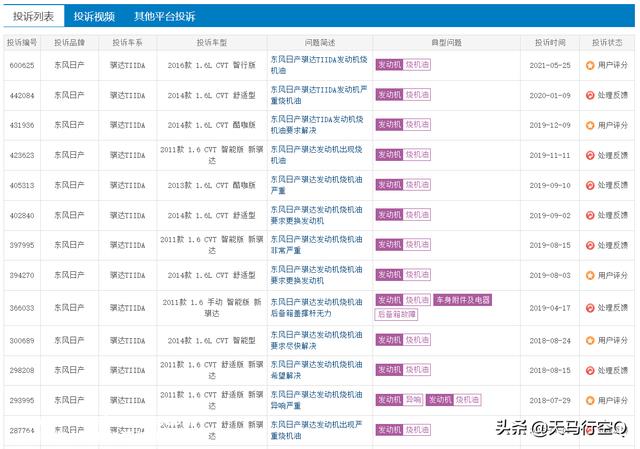Viewport: 640px width, 449px height.
Task: Click the 投诉车系 column header
Action: coord(127,42)
